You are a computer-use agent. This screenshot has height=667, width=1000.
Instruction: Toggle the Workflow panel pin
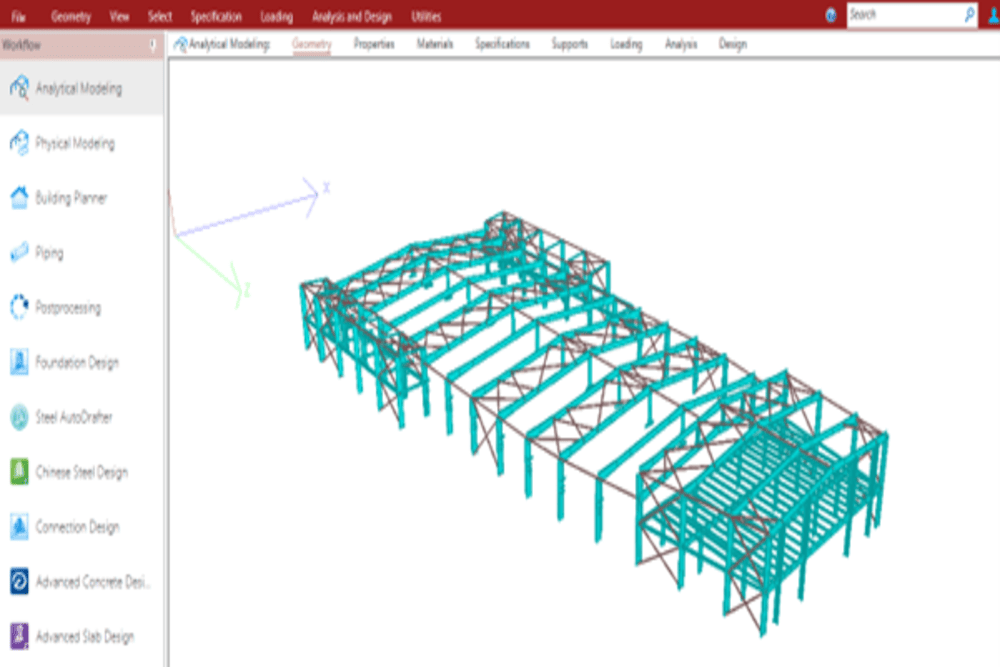coord(152,45)
